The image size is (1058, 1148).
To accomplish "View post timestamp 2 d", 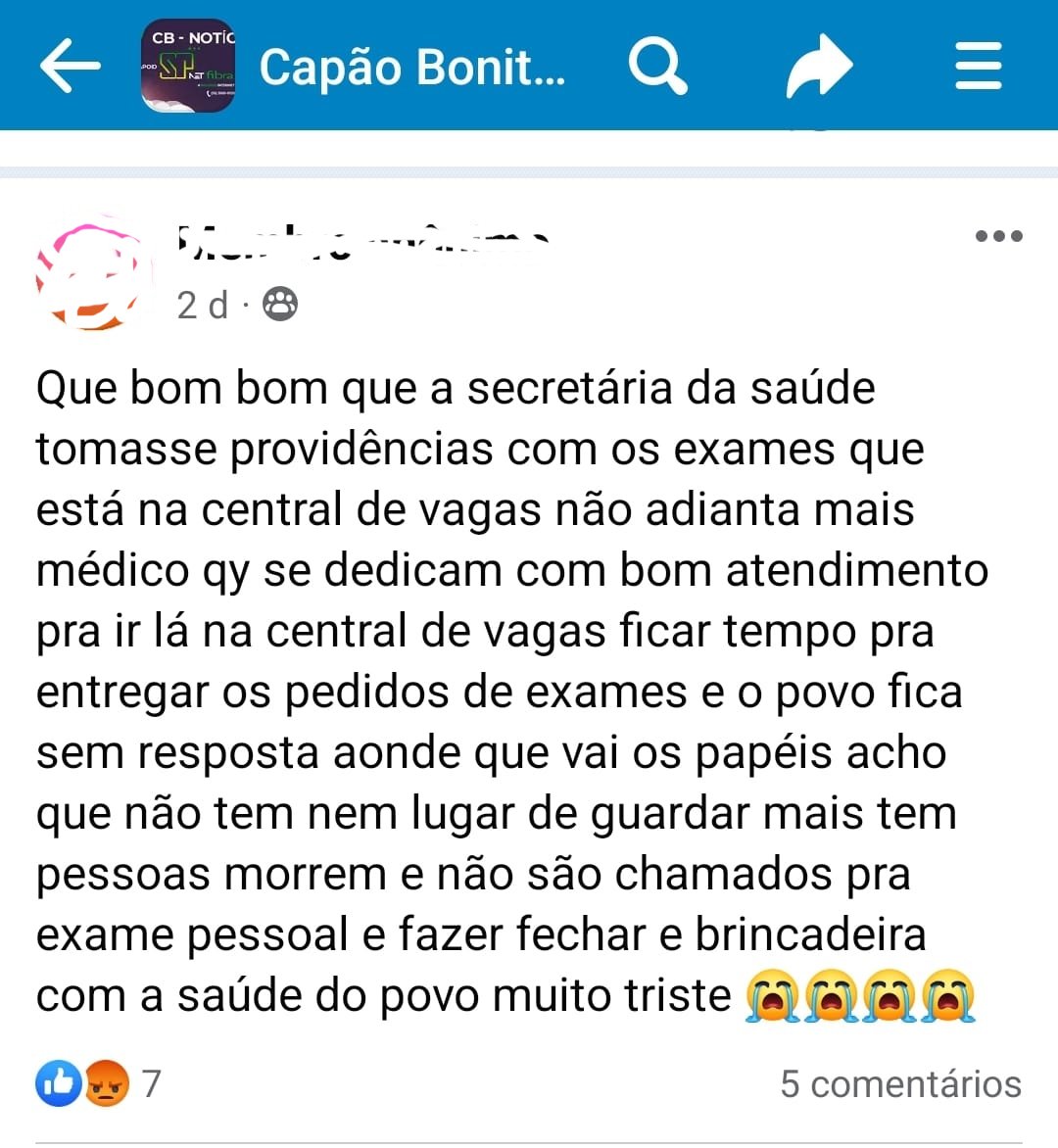I will point(203,306).
